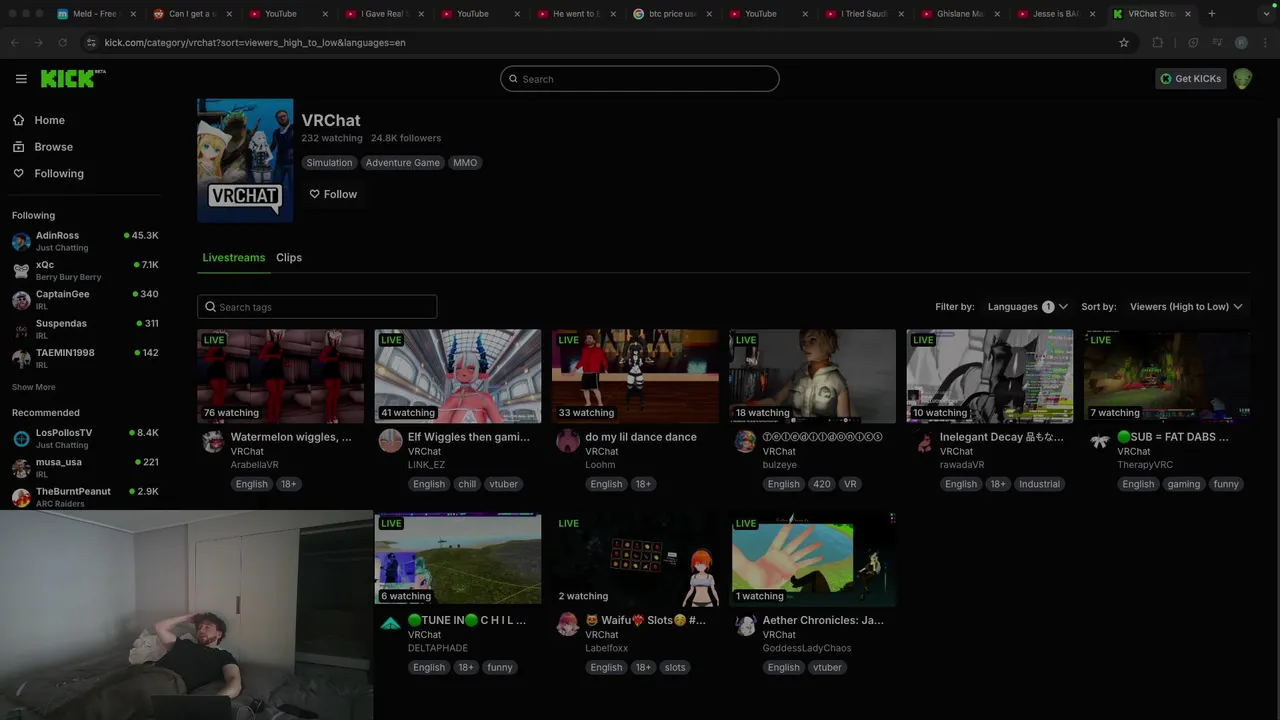Screen dimensions: 1280x720
Task: Open GoddessLadyChaos streamer avatar
Action: [x=745, y=624]
